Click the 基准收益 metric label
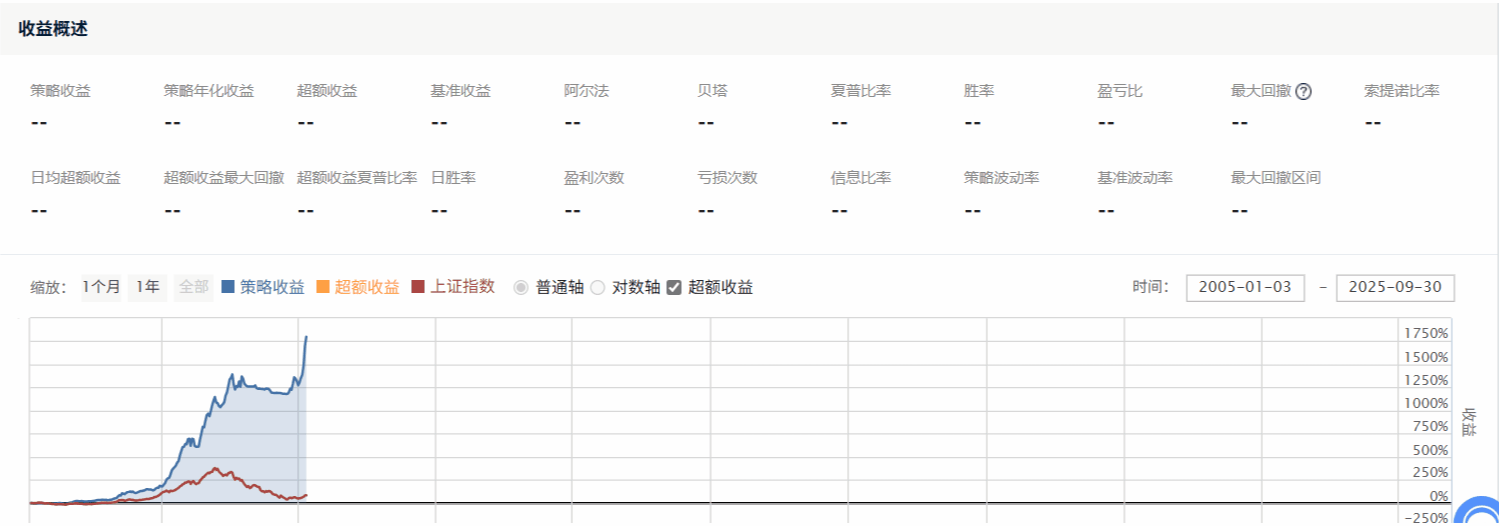Viewport: 1500px width, 526px height. click(x=461, y=92)
